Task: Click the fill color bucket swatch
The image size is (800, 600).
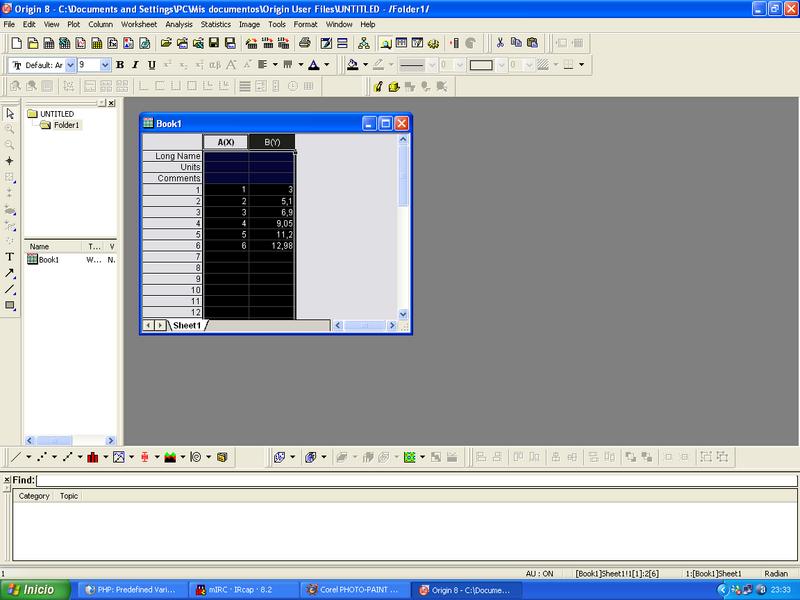Action: (352, 65)
